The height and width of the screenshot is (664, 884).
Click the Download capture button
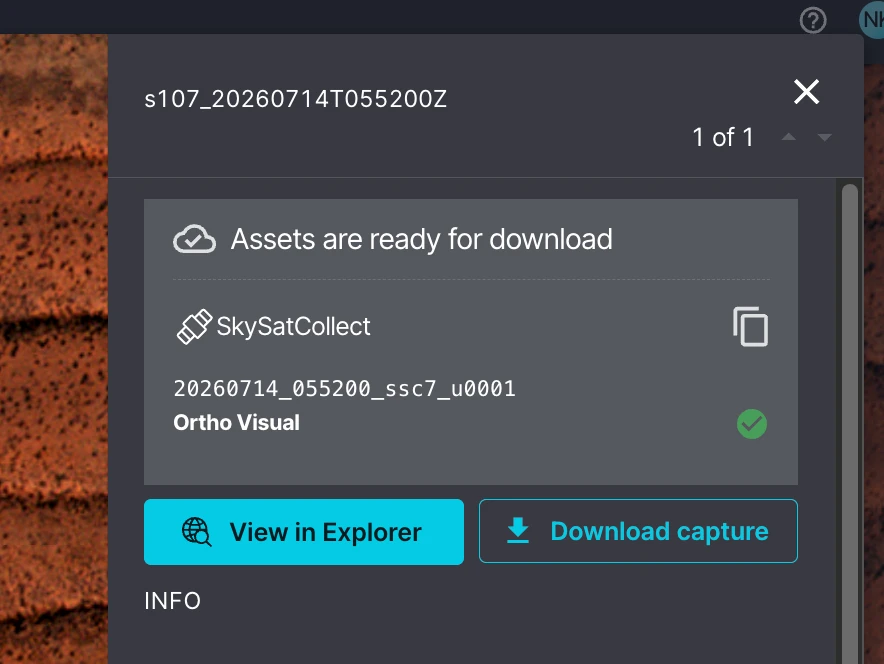(638, 531)
